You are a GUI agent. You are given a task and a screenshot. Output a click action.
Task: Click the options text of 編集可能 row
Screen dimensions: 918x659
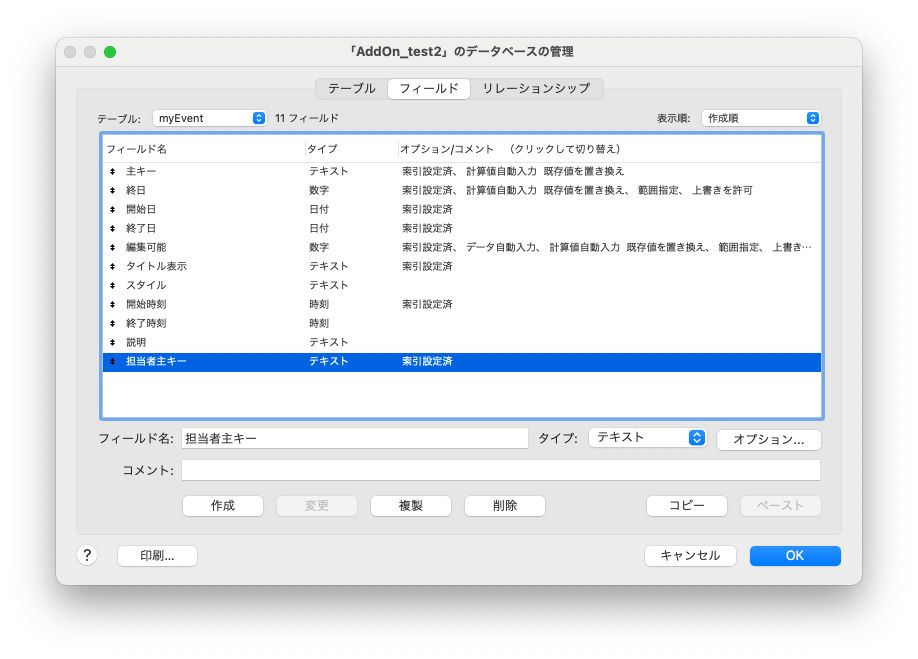click(607, 248)
